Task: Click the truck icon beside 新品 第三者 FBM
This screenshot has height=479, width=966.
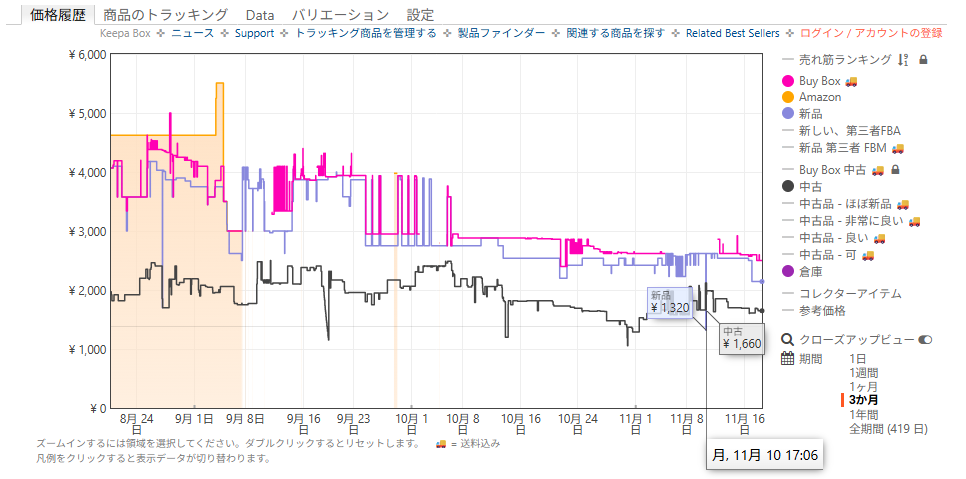Action: click(x=898, y=148)
